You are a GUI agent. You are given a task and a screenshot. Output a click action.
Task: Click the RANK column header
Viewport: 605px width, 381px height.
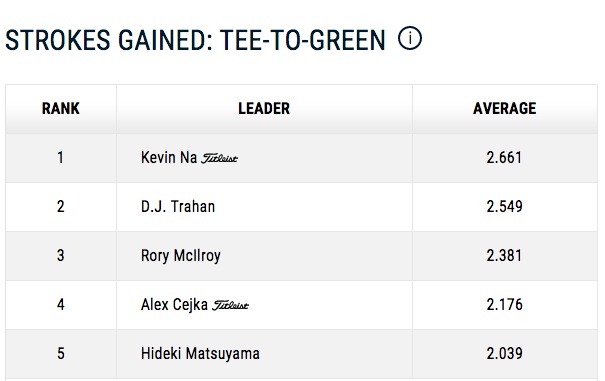pyautogui.click(x=61, y=108)
